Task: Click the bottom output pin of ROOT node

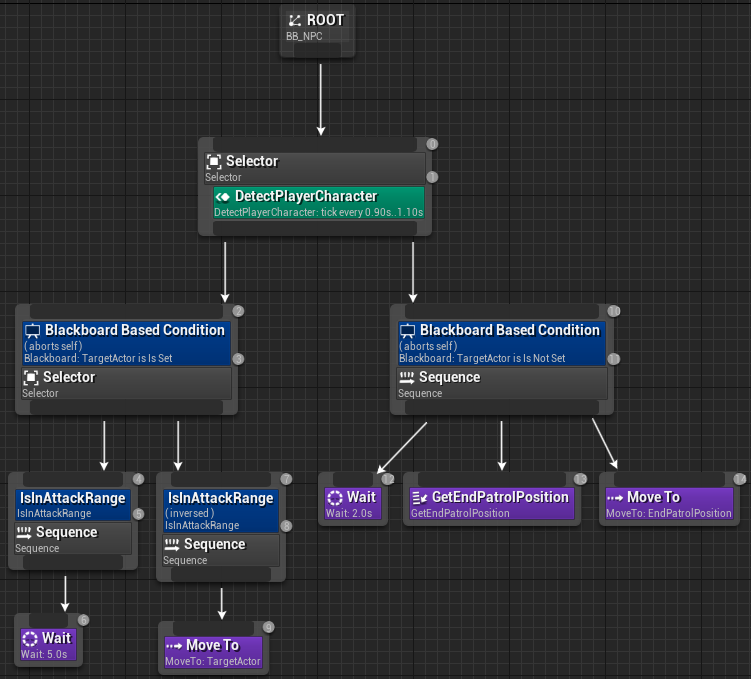Action: pyautogui.click(x=318, y=50)
